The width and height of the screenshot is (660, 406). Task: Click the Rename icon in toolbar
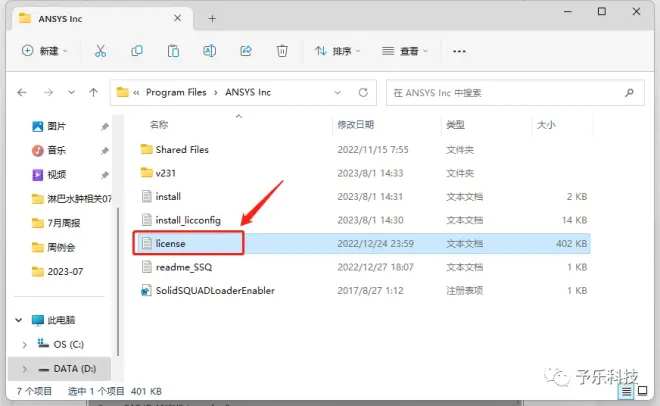(x=209, y=51)
